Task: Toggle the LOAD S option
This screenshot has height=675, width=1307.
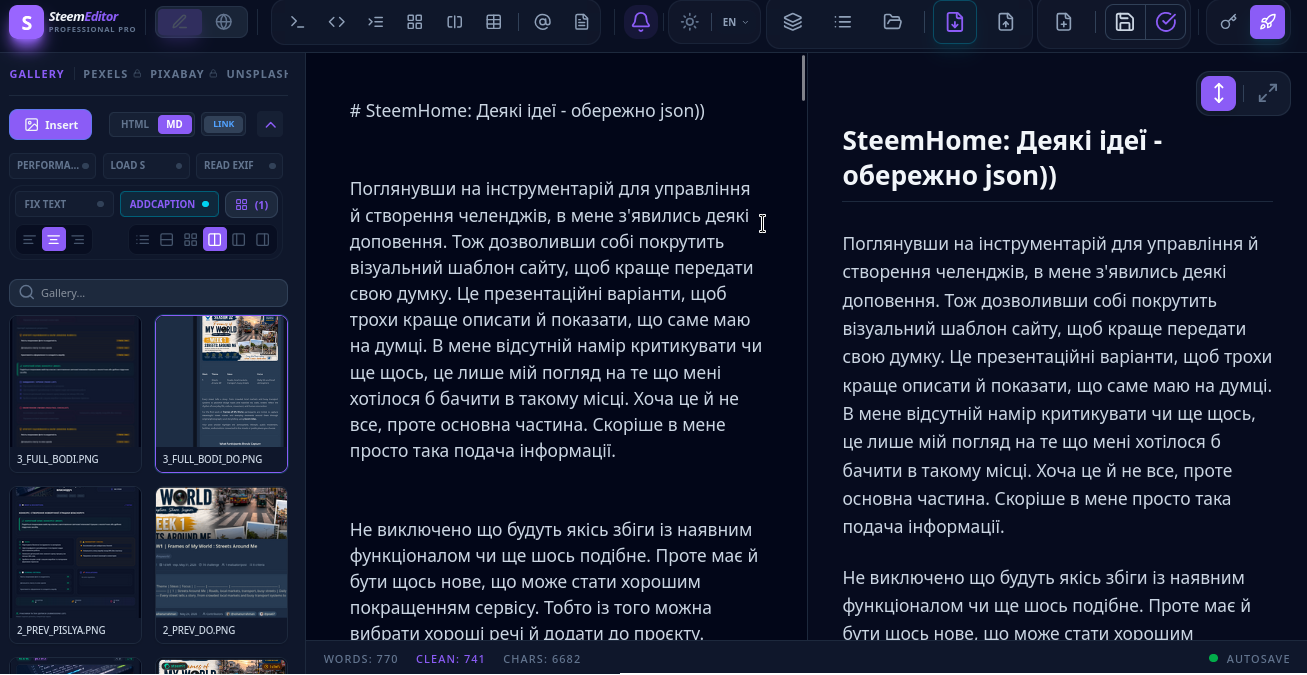Action: click(x=146, y=166)
